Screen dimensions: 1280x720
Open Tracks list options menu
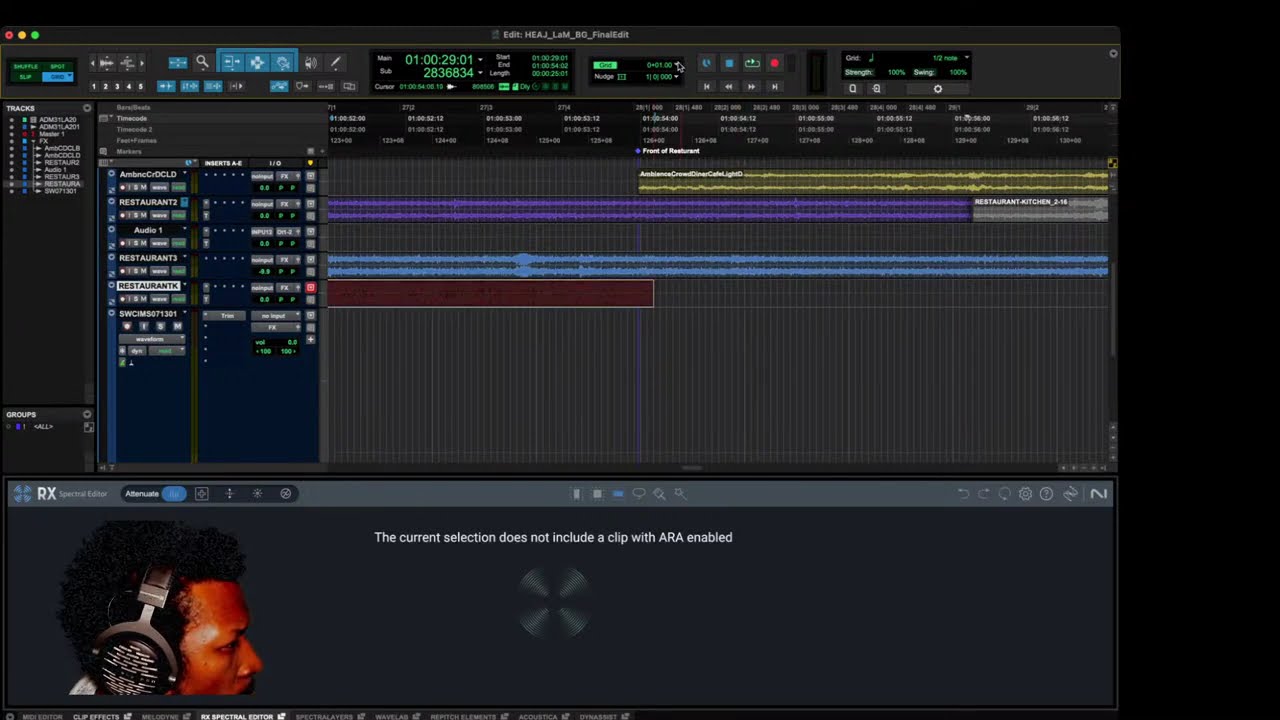(x=87, y=108)
